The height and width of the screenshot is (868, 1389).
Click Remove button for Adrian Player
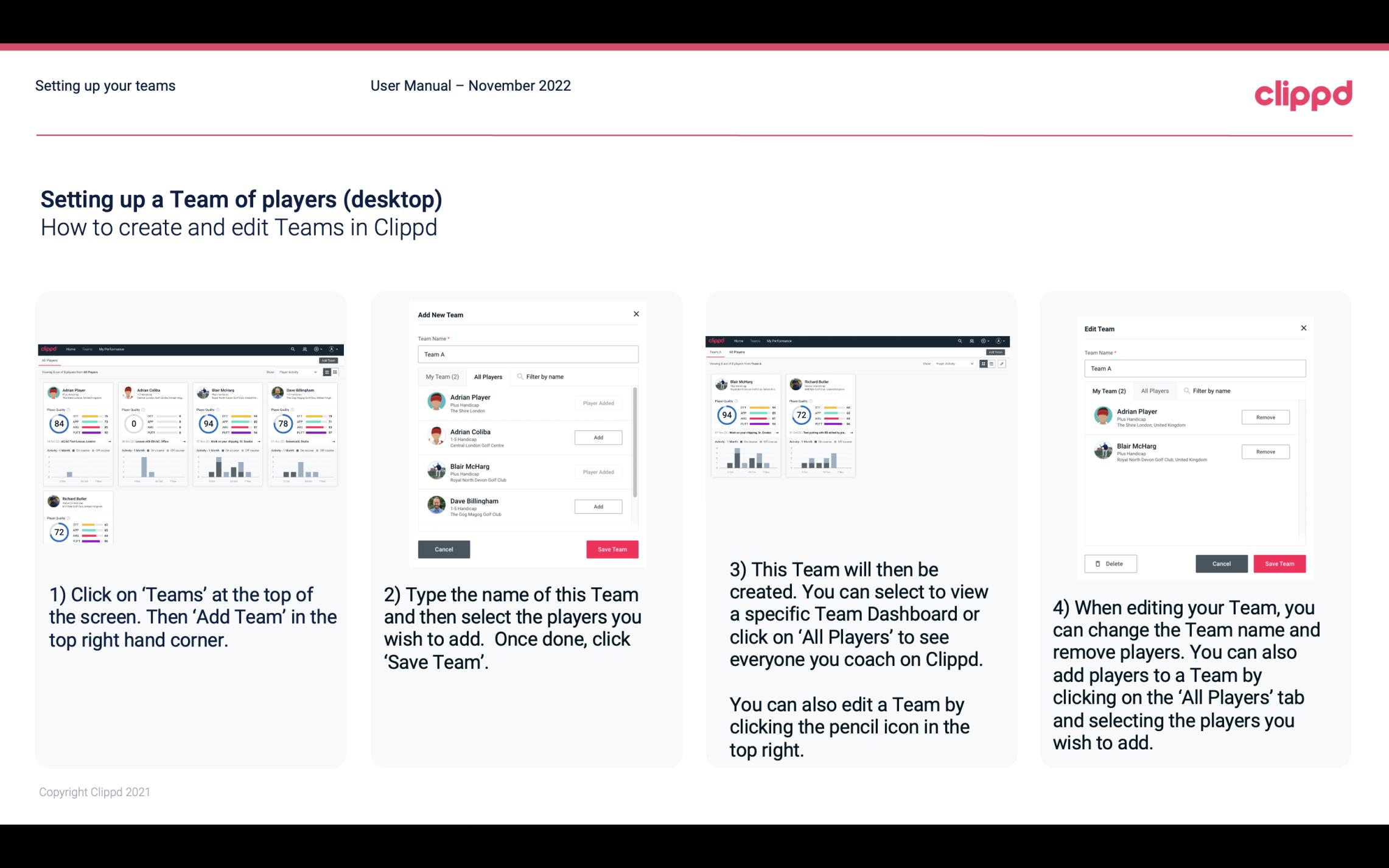(x=1266, y=417)
